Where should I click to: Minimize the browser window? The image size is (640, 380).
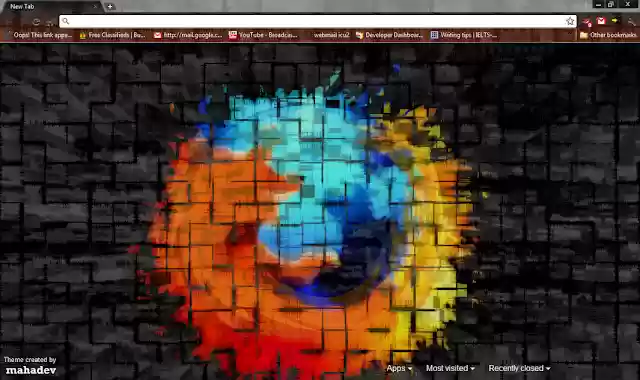click(x=598, y=4)
